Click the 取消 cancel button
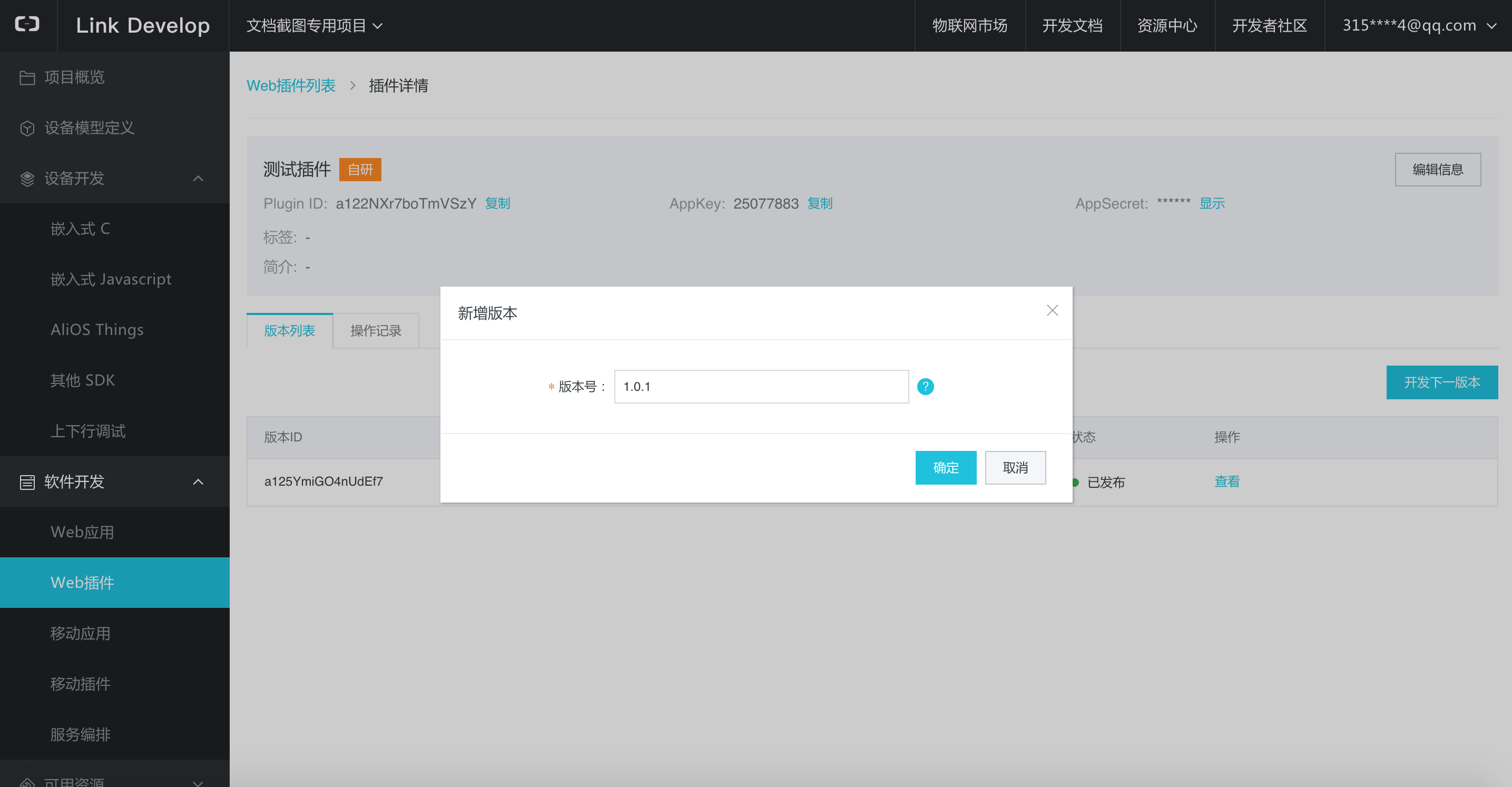This screenshot has height=787, width=1512. pyautogui.click(x=1015, y=468)
